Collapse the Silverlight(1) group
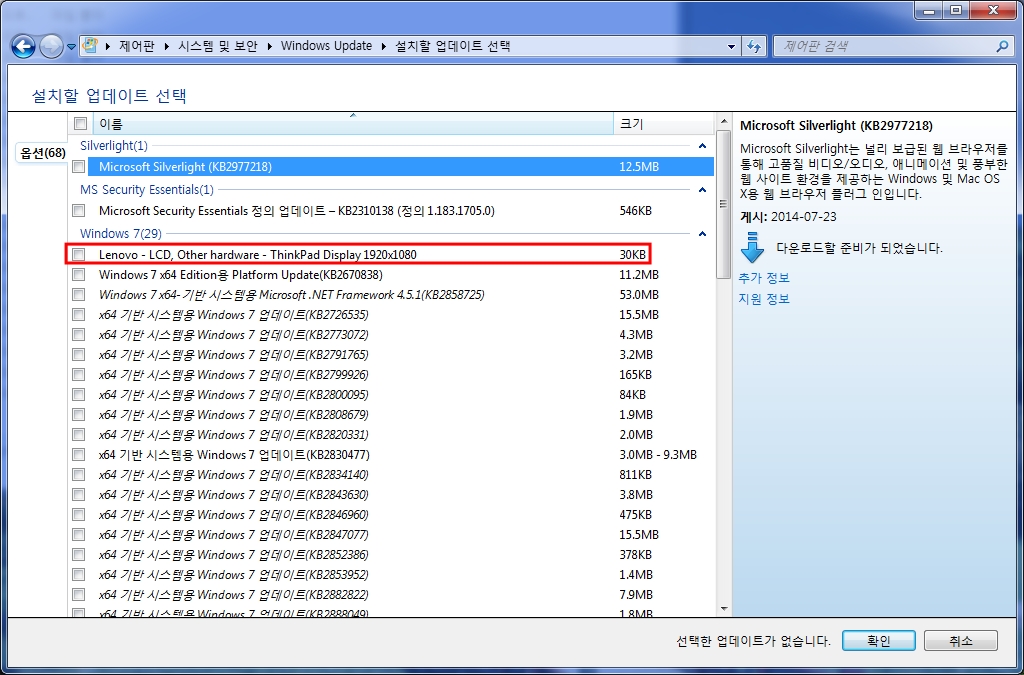The image size is (1024, 675). pos(703,146)
